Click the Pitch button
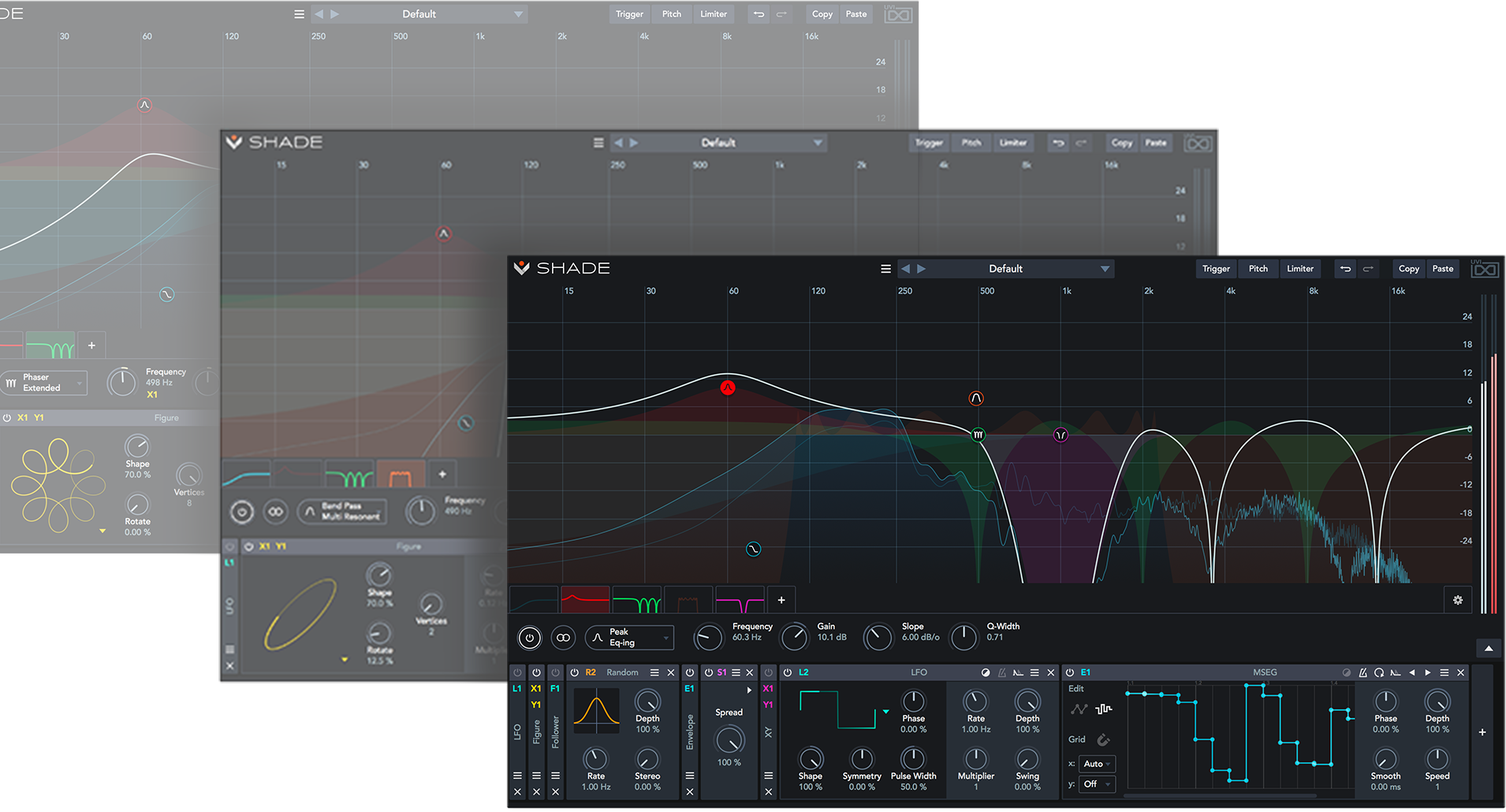 tap(1258, 269)
